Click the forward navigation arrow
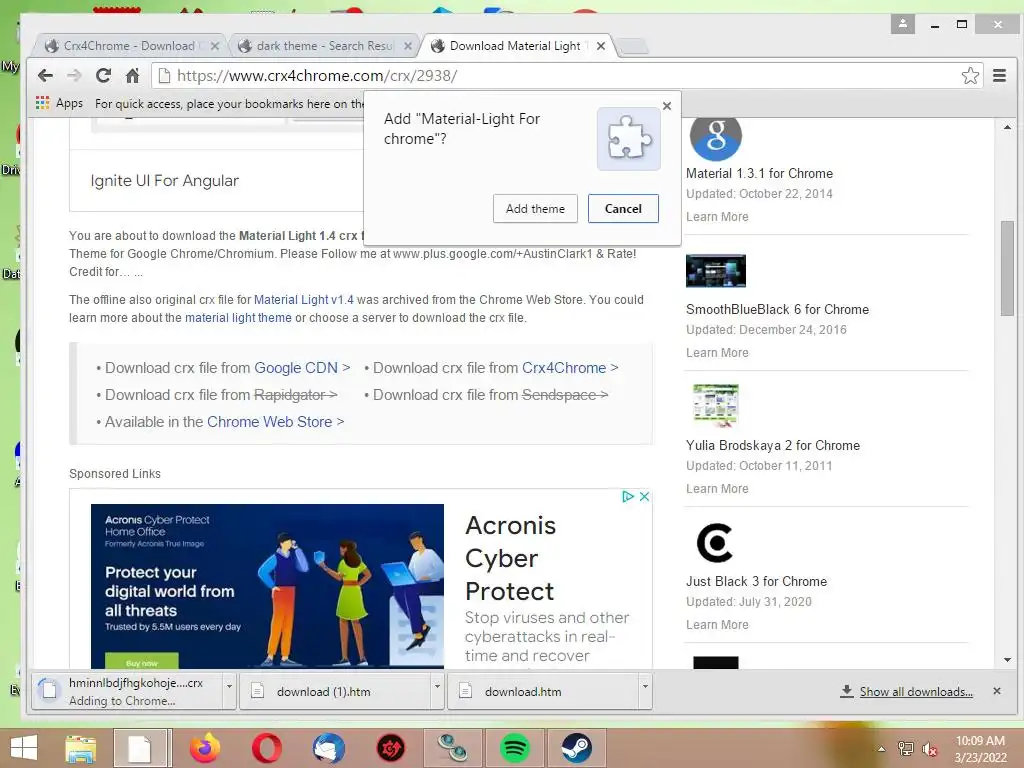 [x=74, y=76]
